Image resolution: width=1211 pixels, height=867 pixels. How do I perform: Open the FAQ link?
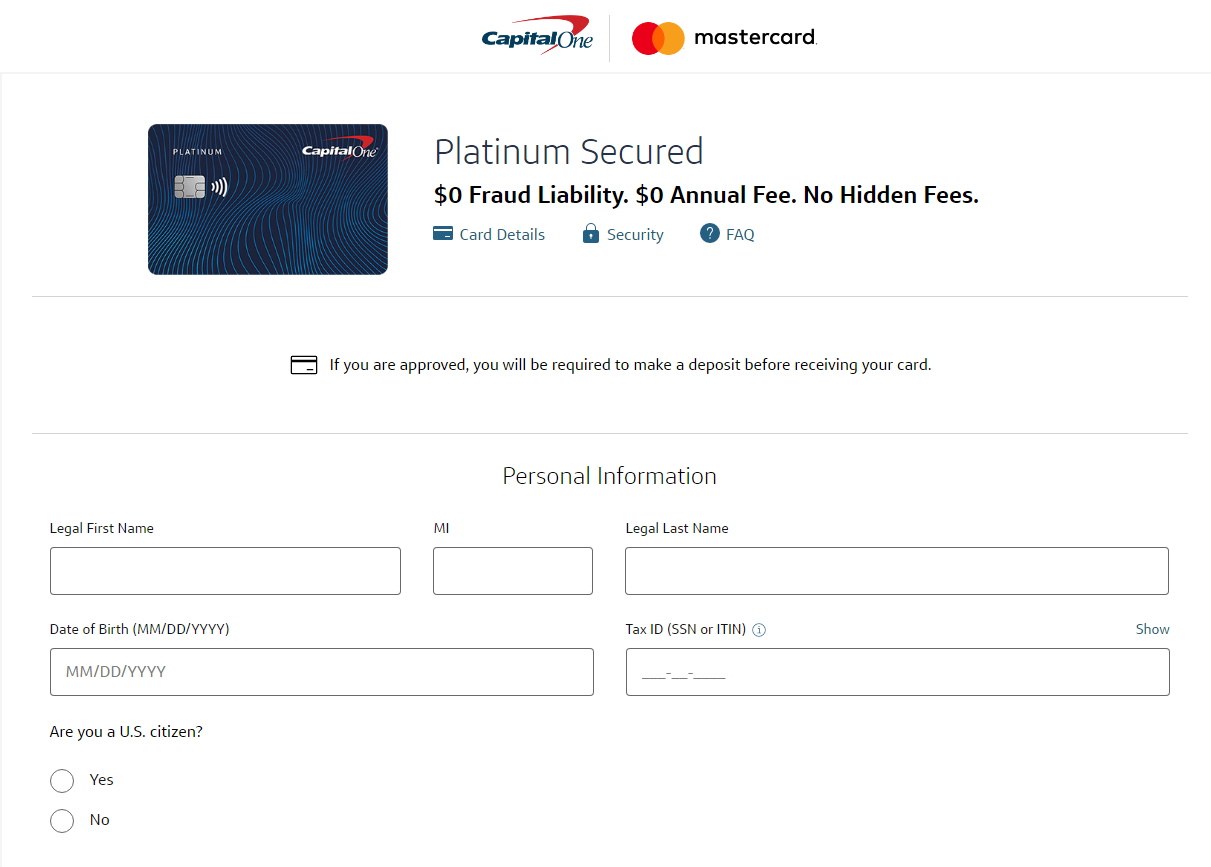[x=740, y=235]
